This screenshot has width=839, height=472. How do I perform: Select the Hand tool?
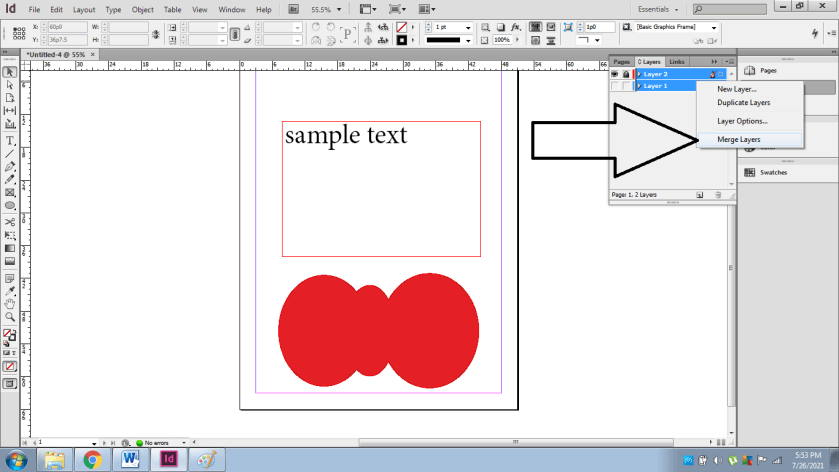pyautogui.click(x=10, y=303)
